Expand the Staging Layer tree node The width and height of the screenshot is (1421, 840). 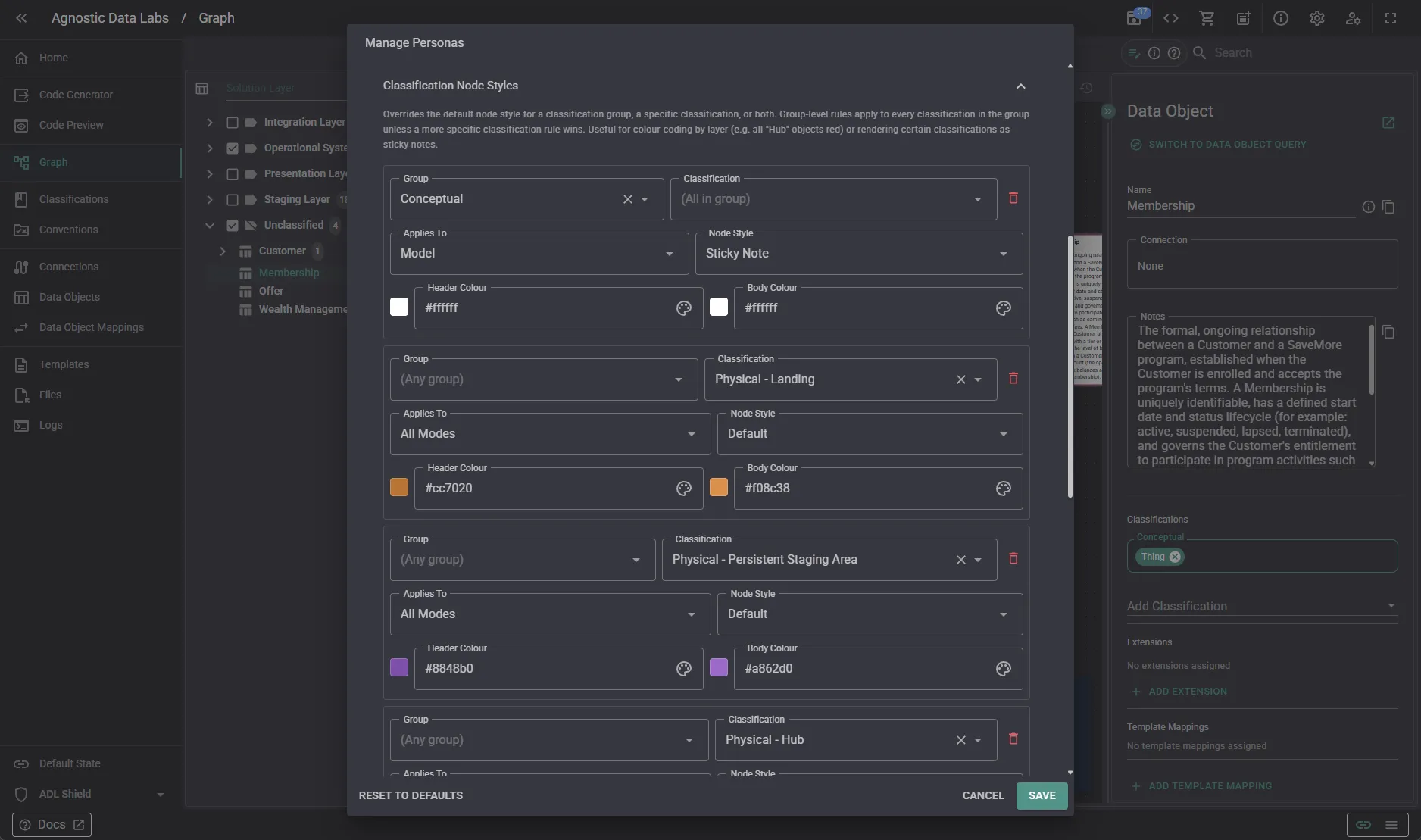coord(210,200)
